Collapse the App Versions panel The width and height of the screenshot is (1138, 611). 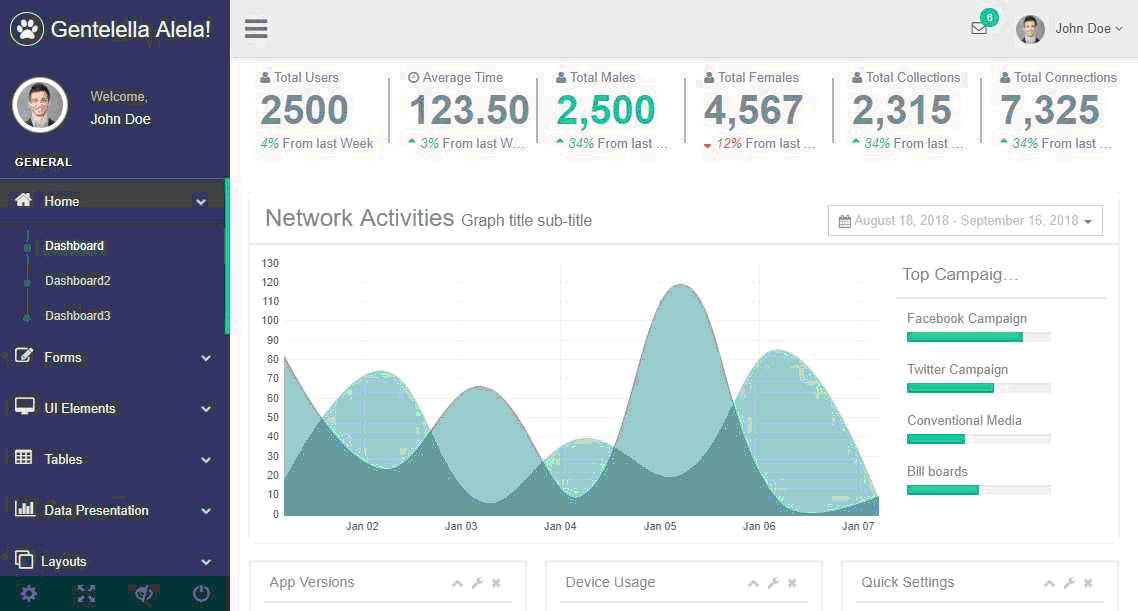[x=457, y=583]
